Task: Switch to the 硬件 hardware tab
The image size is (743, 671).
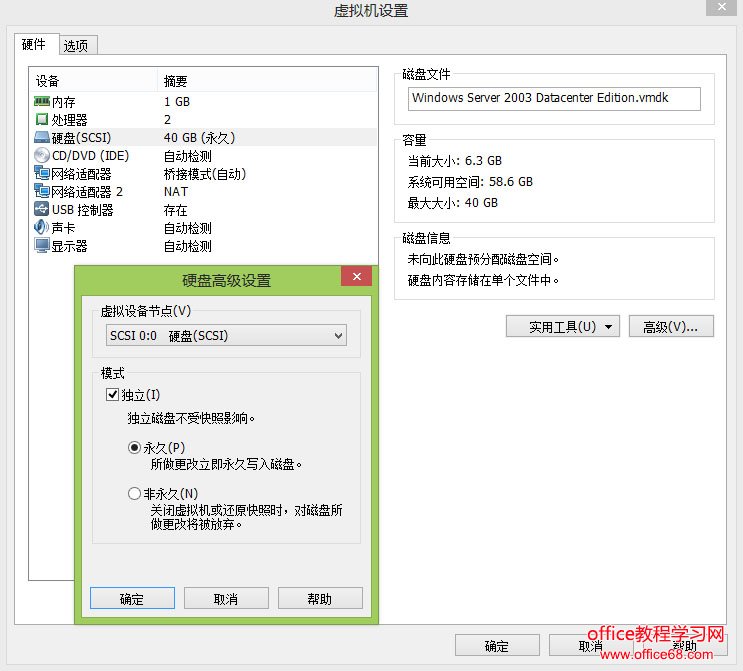Action: point(34,45)
